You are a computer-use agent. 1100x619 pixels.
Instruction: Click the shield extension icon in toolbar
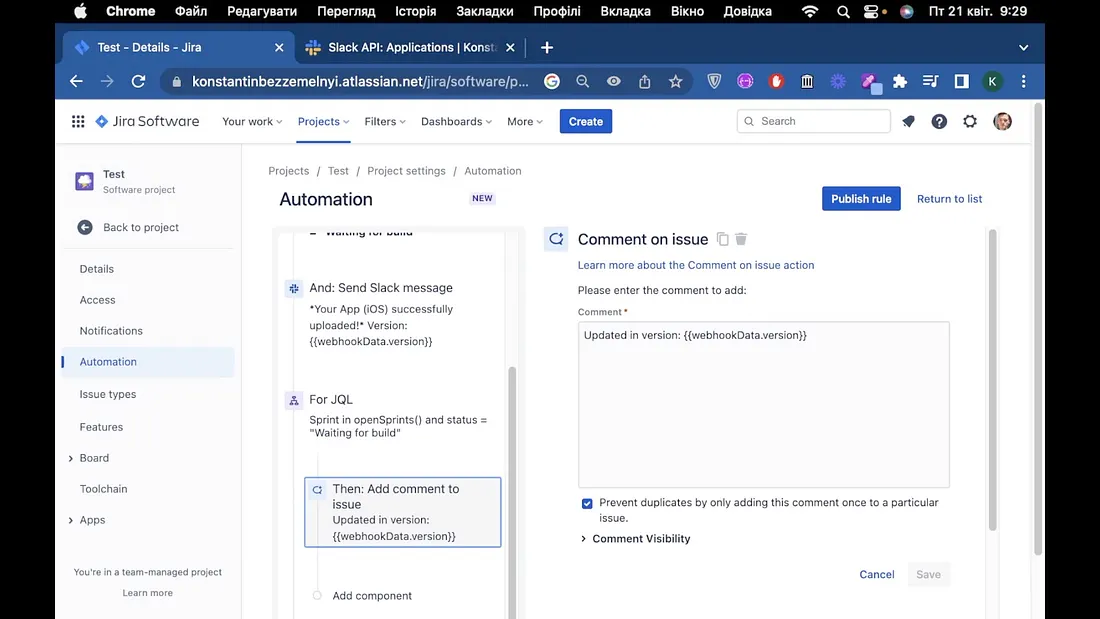[x=714, y=81]
